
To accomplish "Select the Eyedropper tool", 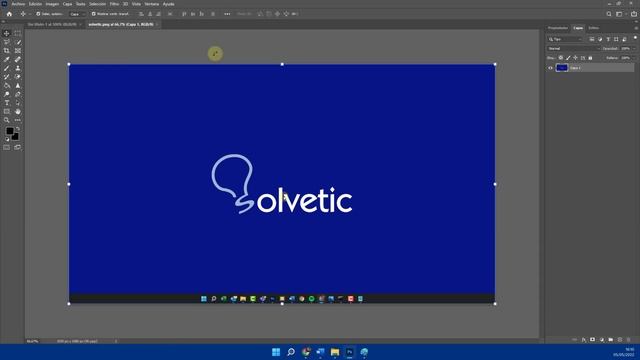I will pyautogui.click(x=7, y=60).
